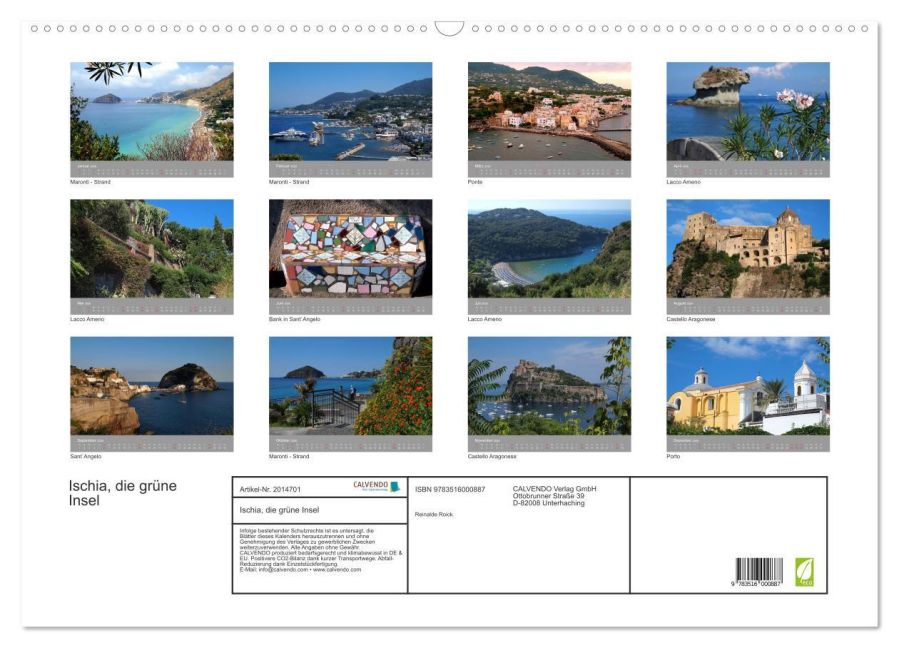Select the Bank in Sant'Angelo mosaic bench photo
The width and height of the screenshot is (899, 648).
350,248
